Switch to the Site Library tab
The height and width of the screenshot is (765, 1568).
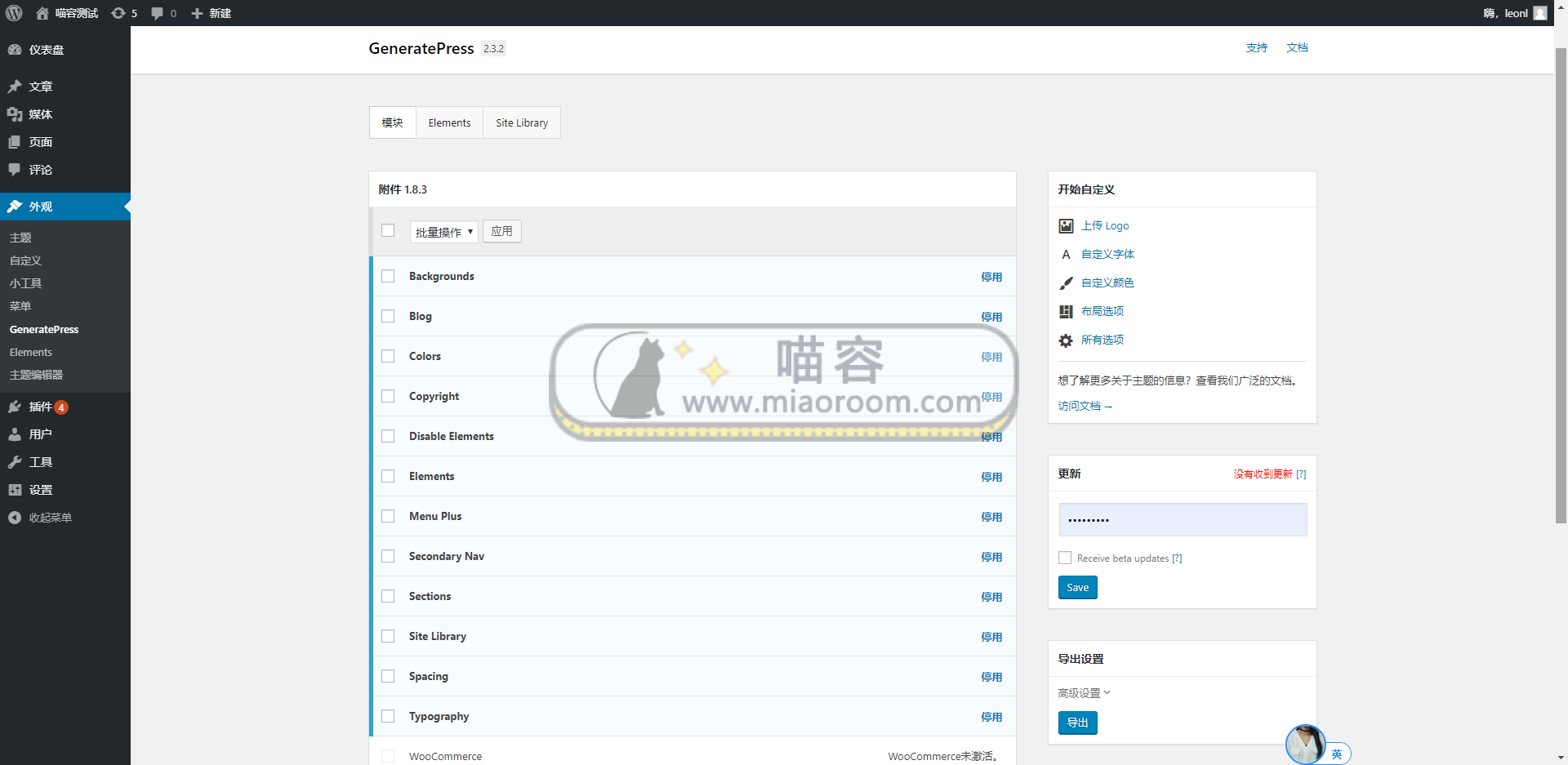[x=521, y=123]
